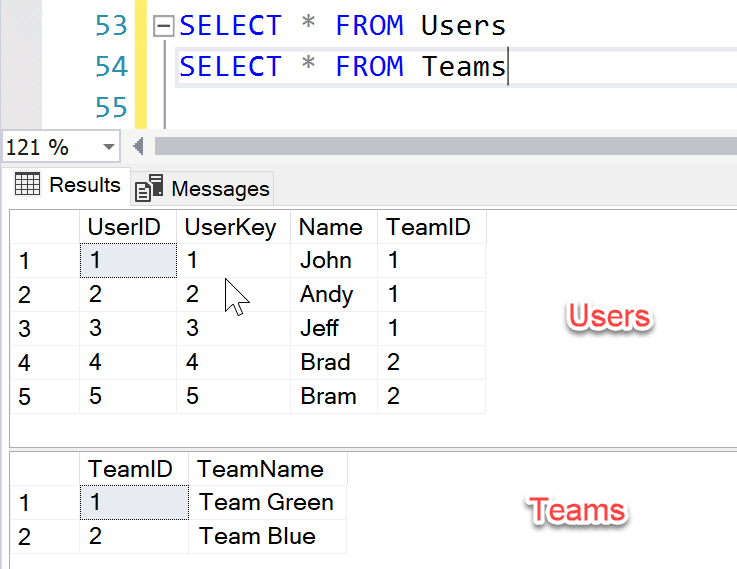Open the Messages tab
Viewport: 737px width, 569px height.
coord(219,188)
